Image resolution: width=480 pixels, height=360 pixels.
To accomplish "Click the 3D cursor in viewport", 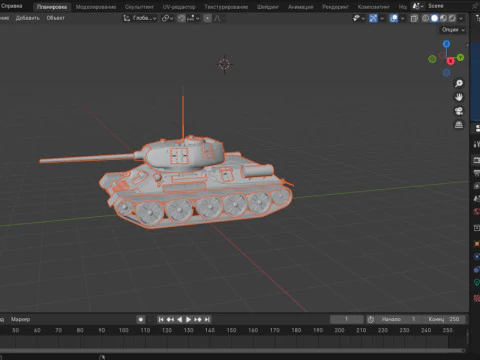I will [224, 64].
